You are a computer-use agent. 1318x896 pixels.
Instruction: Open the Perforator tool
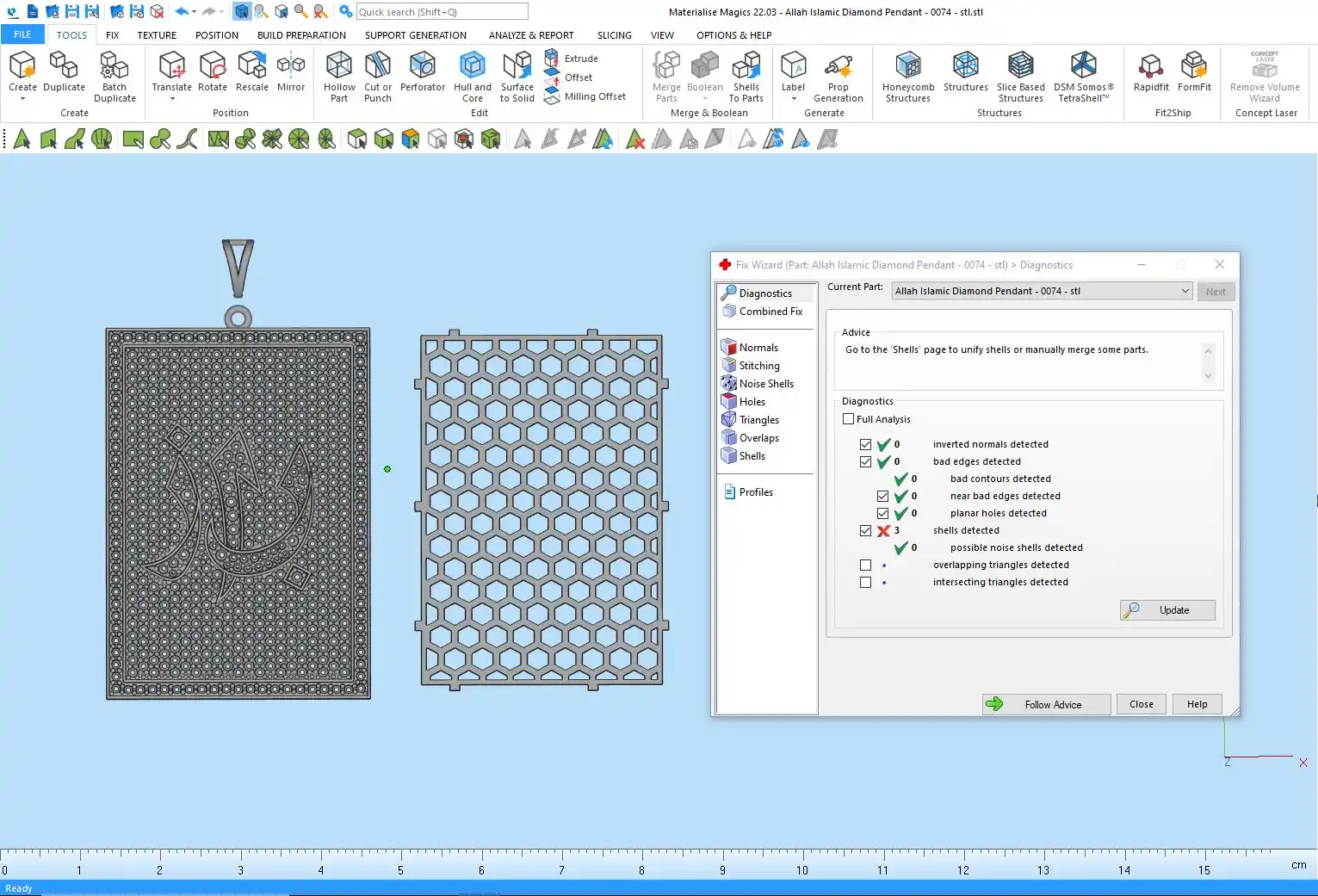coord(422,76)
